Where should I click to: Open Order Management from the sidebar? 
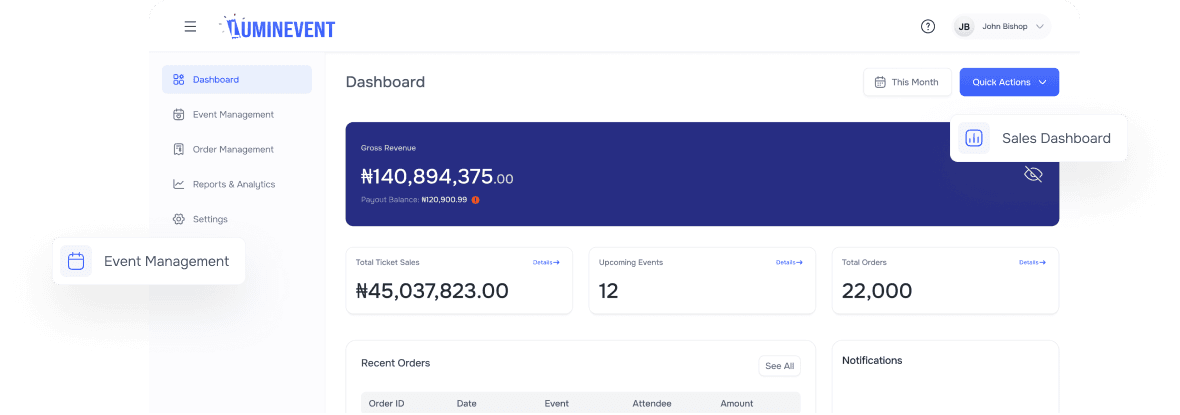pyautogui.click(x=232, y=149)
